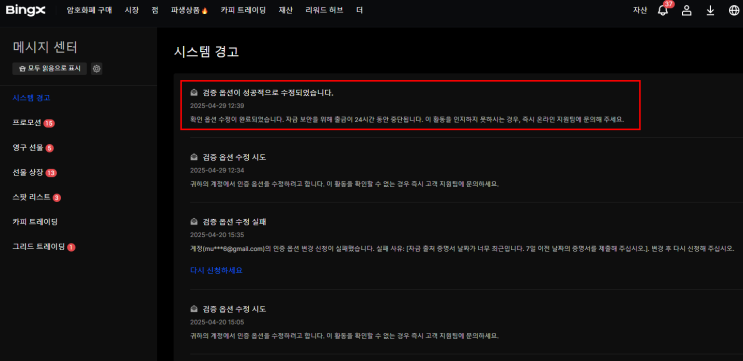Click envelope icon of 검증 옵션 수정 실패

click(x=193, y=222)
